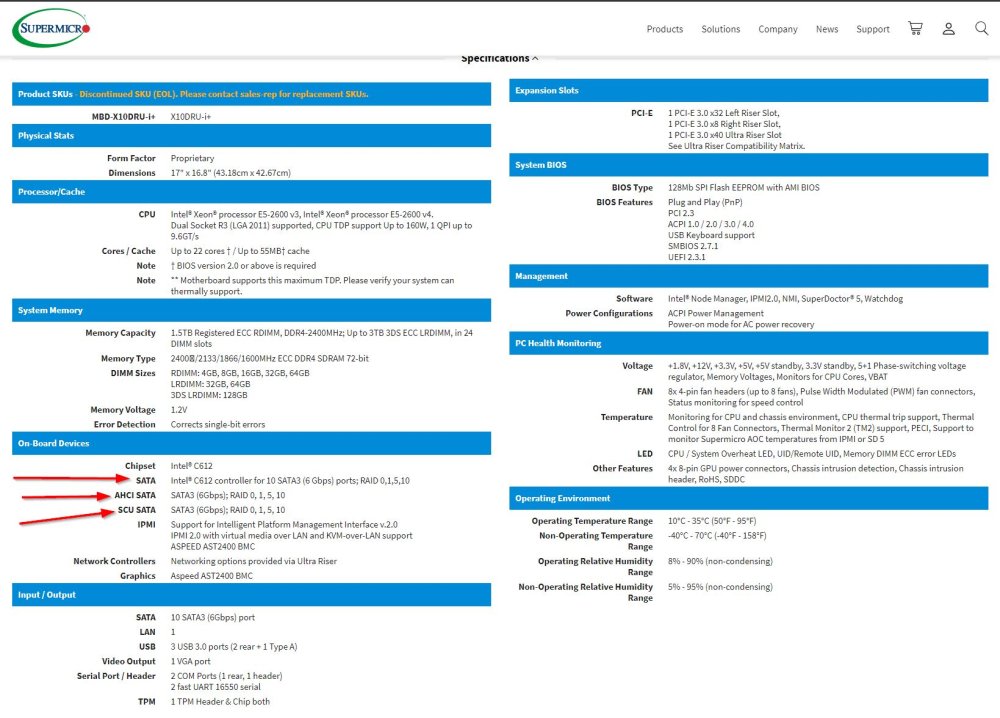This screenshot has height=718, width=1000.
Task: Click the Network Controllers label
Action: point(114,561)
